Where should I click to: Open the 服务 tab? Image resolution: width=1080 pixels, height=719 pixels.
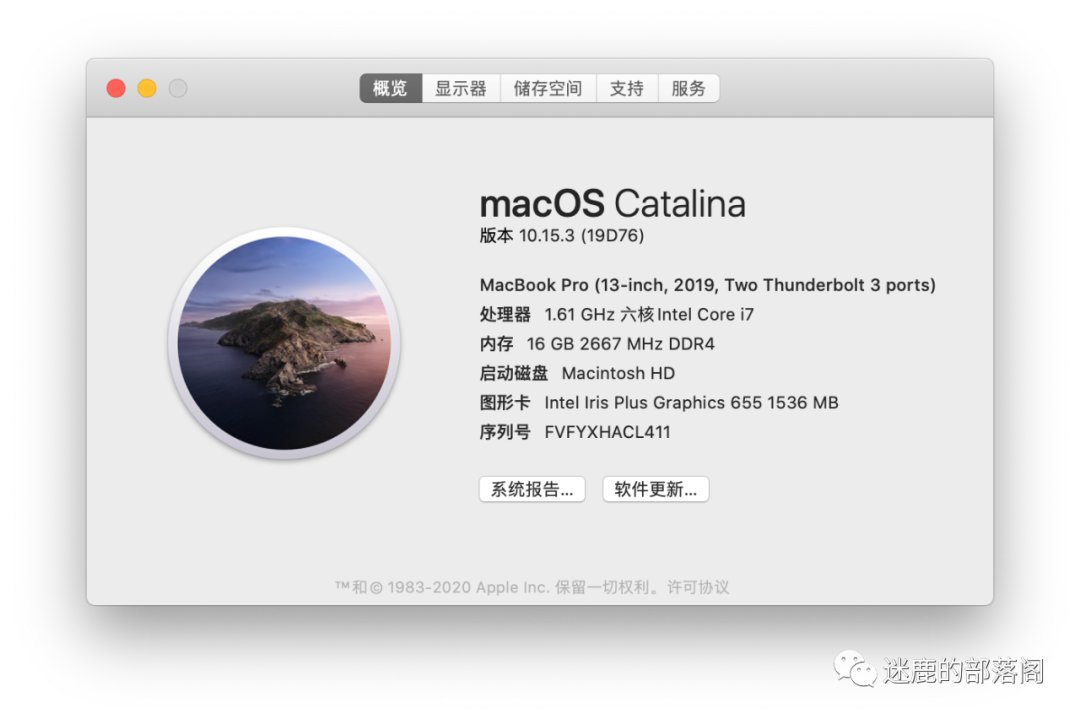coord(689,88)
